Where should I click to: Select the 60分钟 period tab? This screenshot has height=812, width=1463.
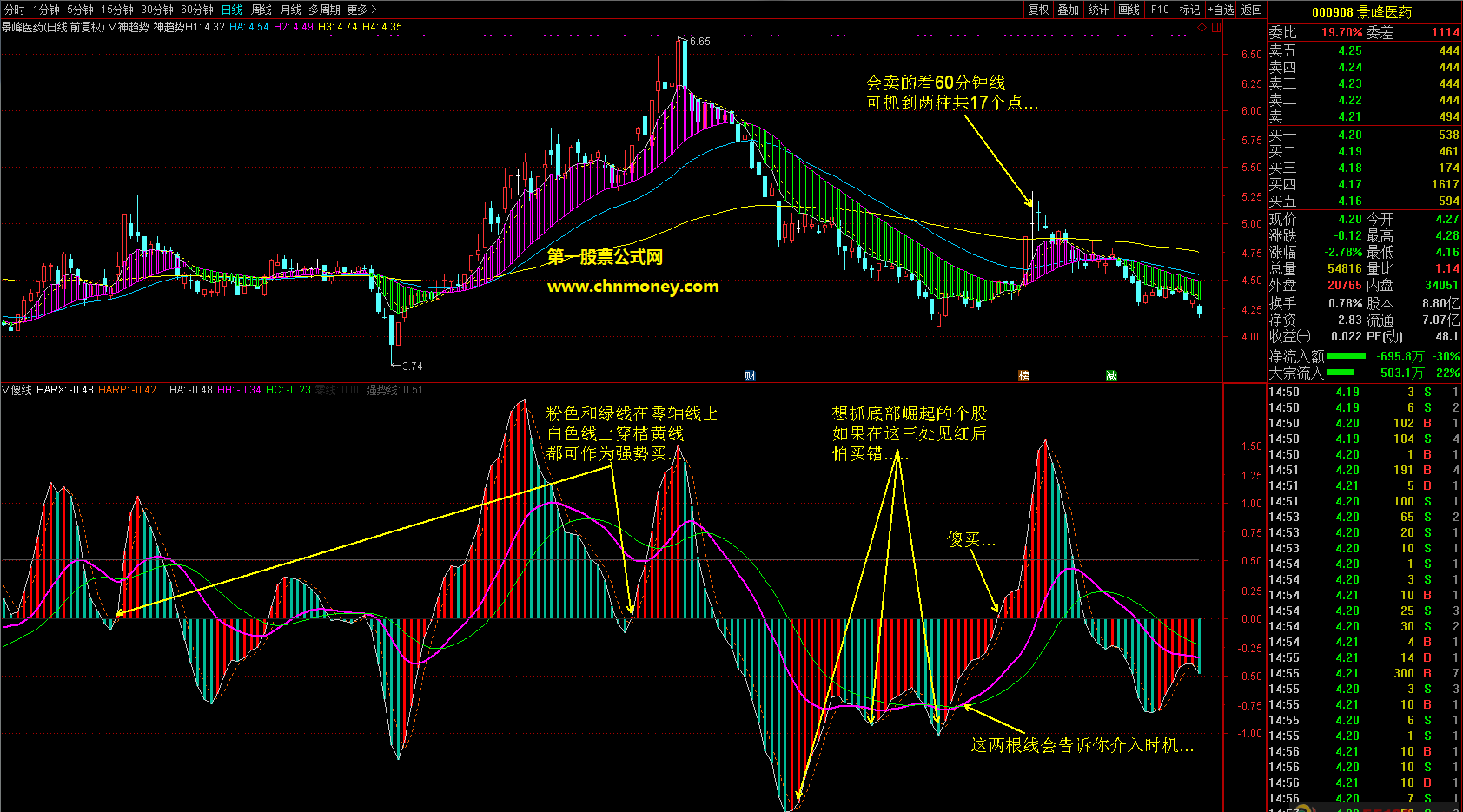[197, 10]
